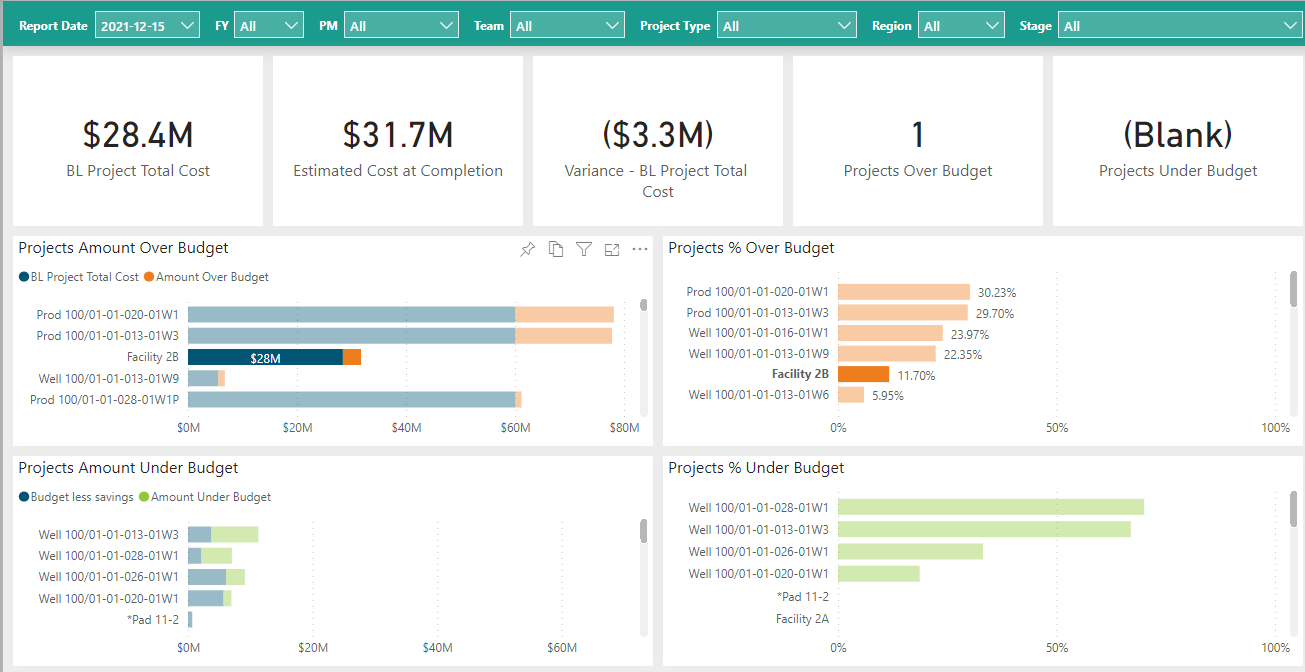Open the PM filter dropdown

coord(401,26)
